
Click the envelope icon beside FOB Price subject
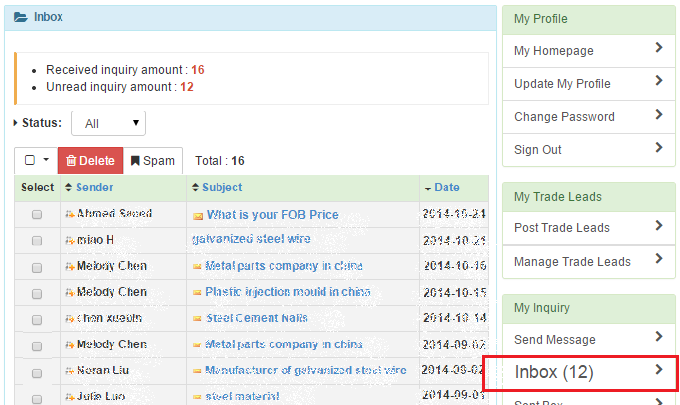click(x=198, y=216)
